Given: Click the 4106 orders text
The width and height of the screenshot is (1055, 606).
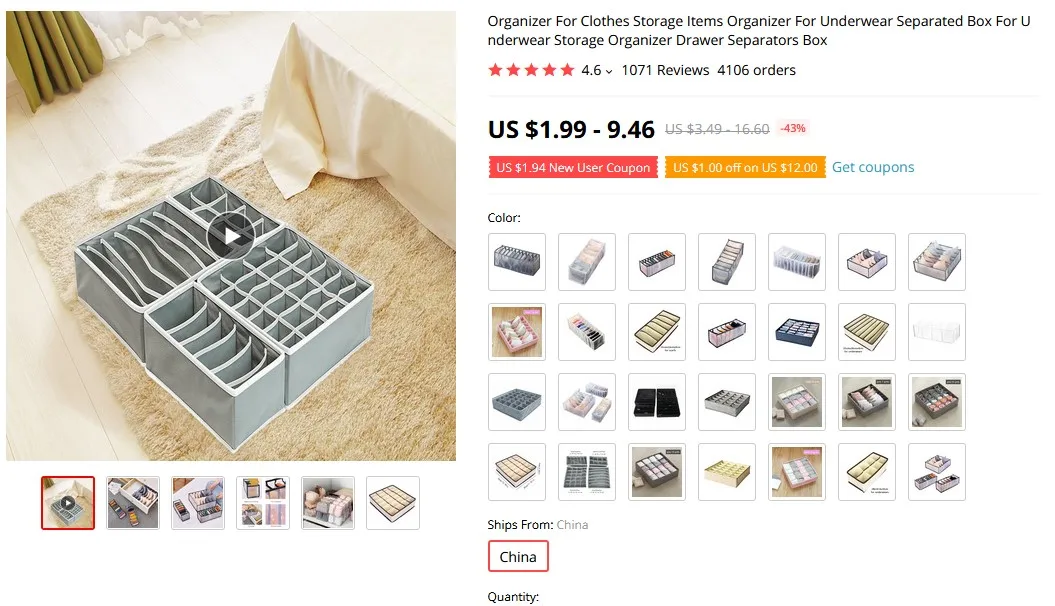Looking at the screenshot, I should (x=756, y=70).
